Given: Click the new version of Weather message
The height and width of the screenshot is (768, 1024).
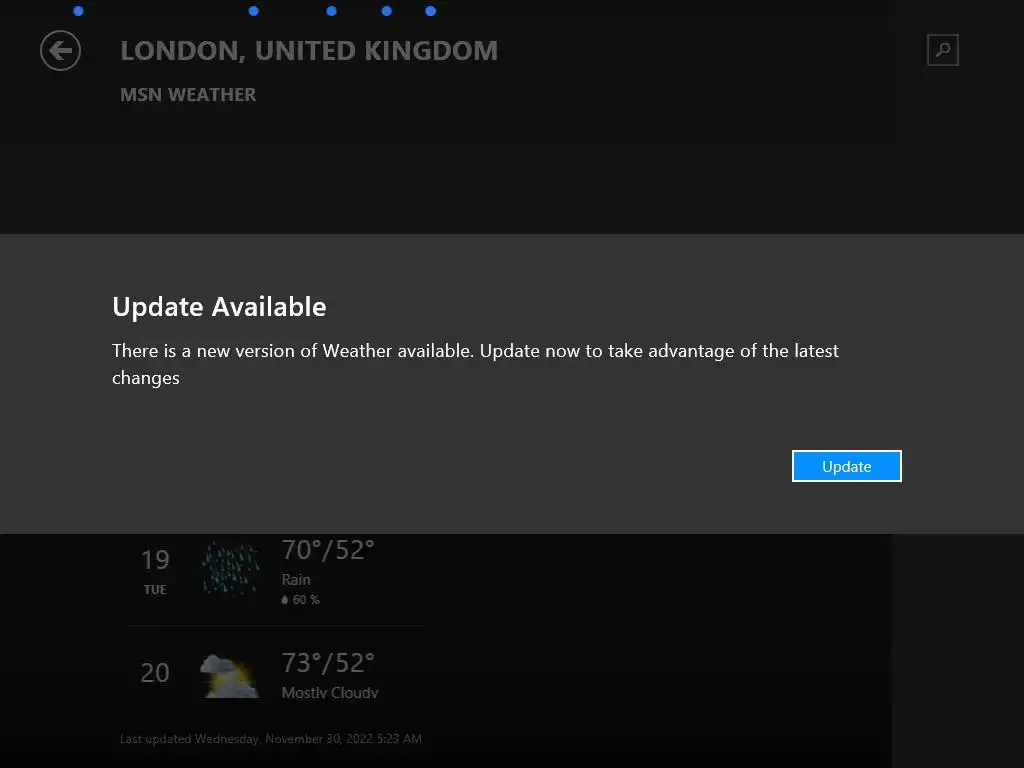Looking at the screenshot, I should click(x=475, y=364).
